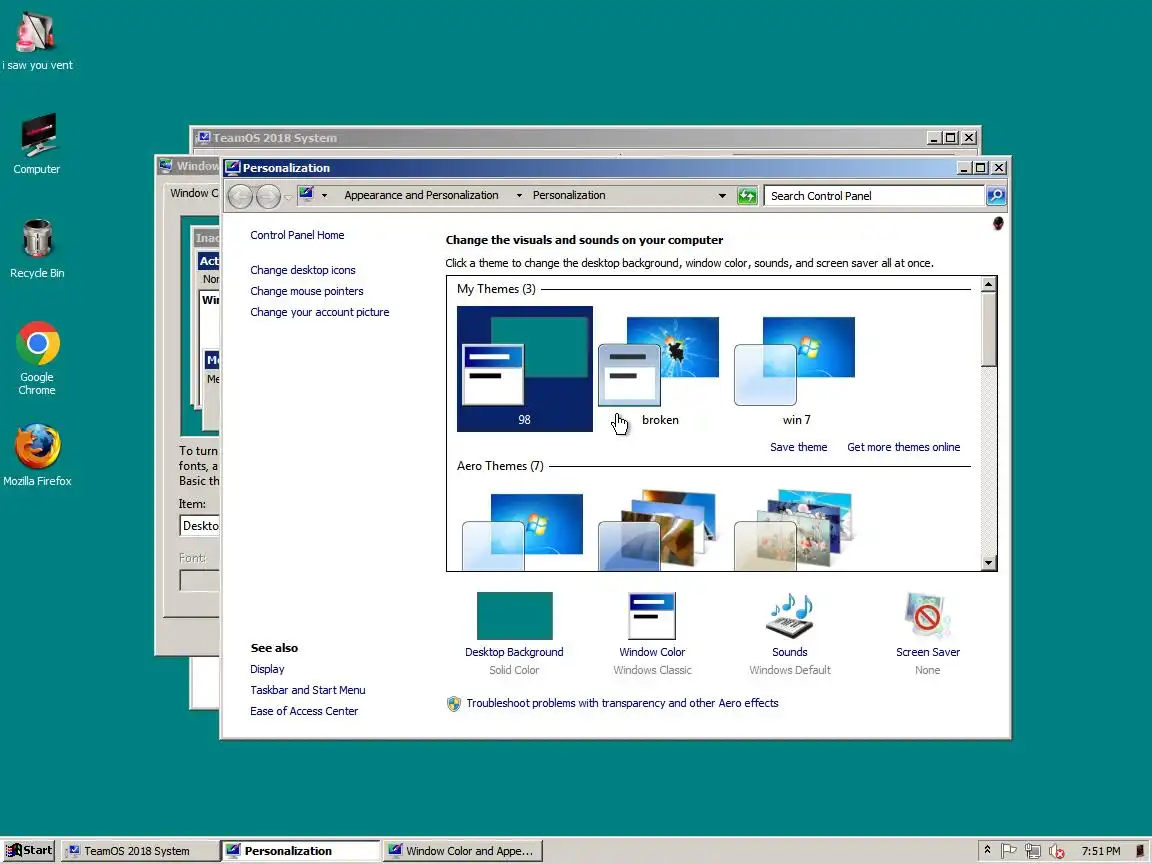Screen dimensions: 1152x864
Task: Open the dropdown arrow before Appearance and Personalization
Action: tap(325, 195)
